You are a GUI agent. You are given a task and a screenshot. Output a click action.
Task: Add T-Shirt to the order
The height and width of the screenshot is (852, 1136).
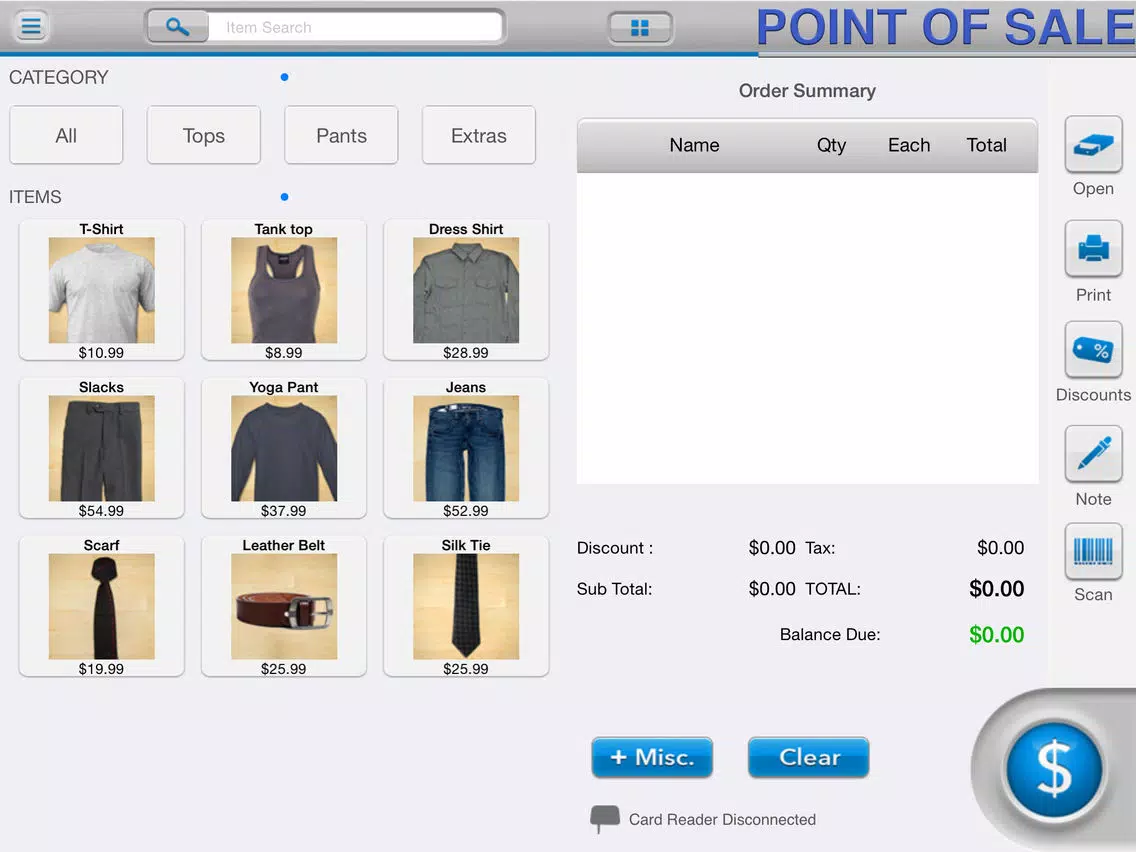pyautogui.click(x=101, y=290)
